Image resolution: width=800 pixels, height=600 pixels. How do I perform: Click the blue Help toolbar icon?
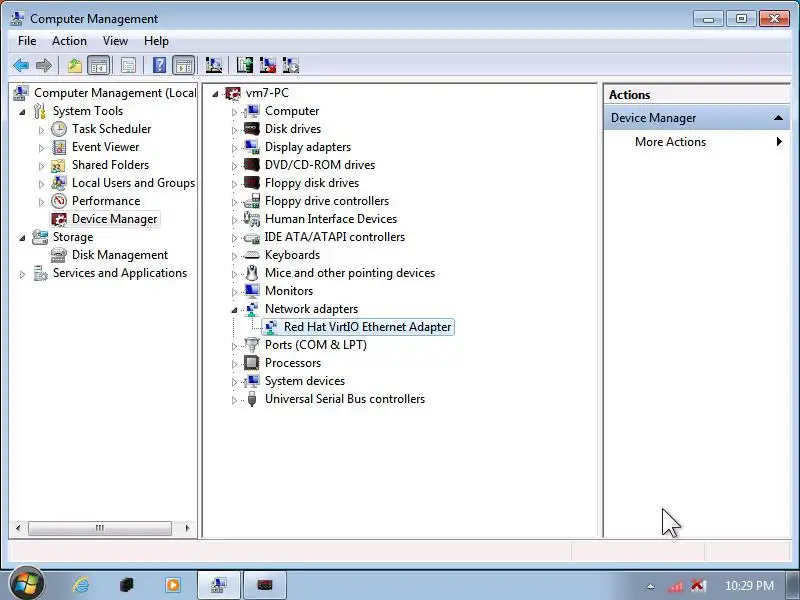pos(159,65)
